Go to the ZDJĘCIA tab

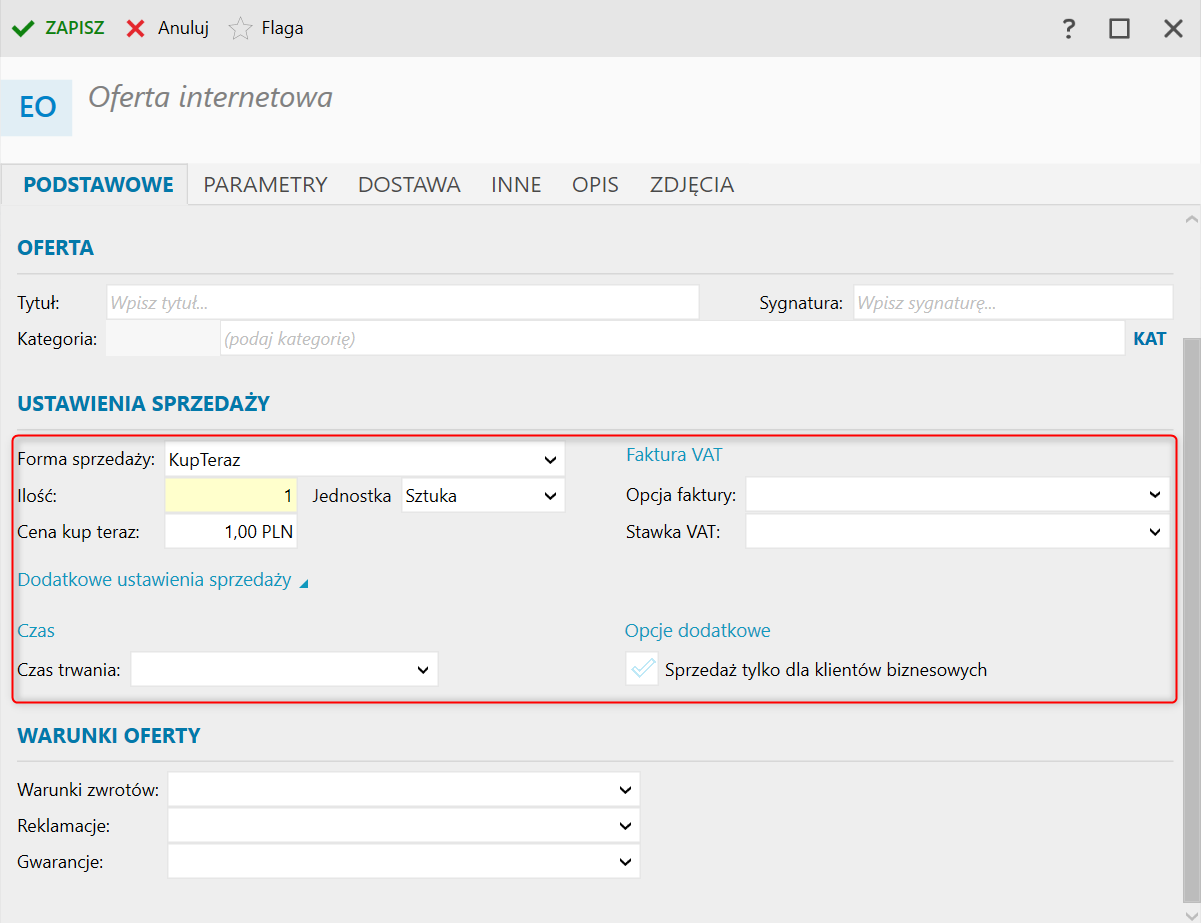(x=692, y=185)
